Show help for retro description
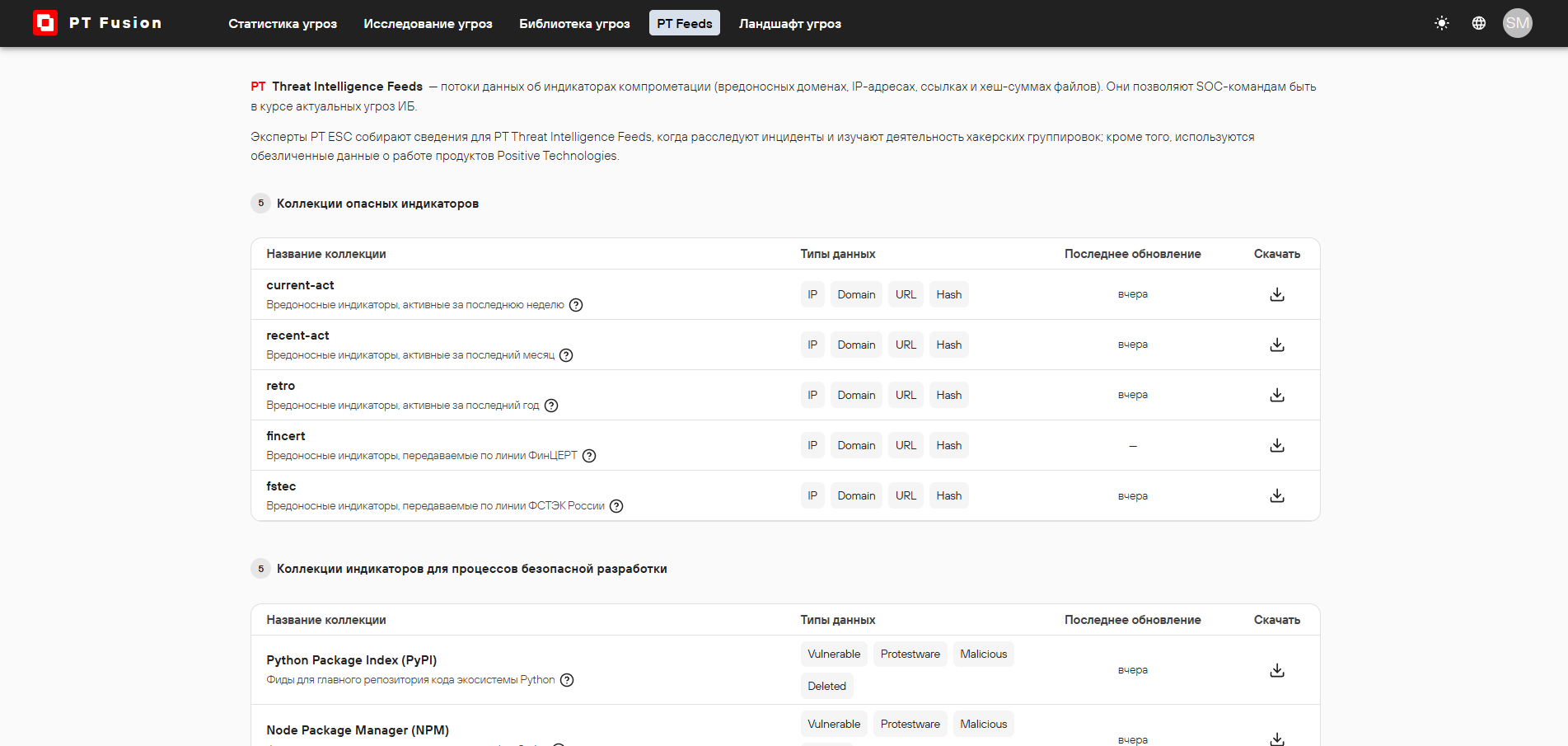 (x=551, y=406)
